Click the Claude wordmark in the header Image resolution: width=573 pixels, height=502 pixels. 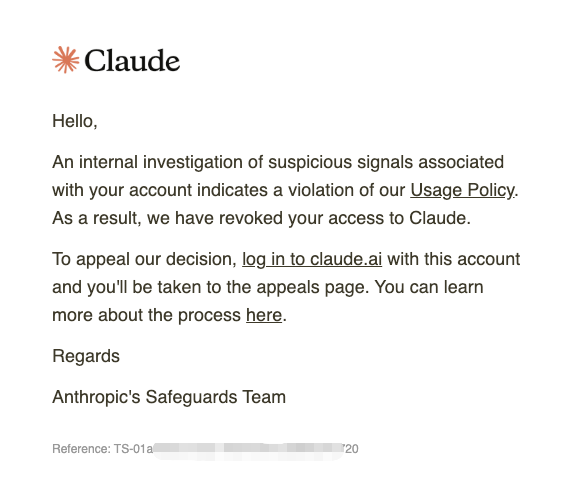[132, 60]
